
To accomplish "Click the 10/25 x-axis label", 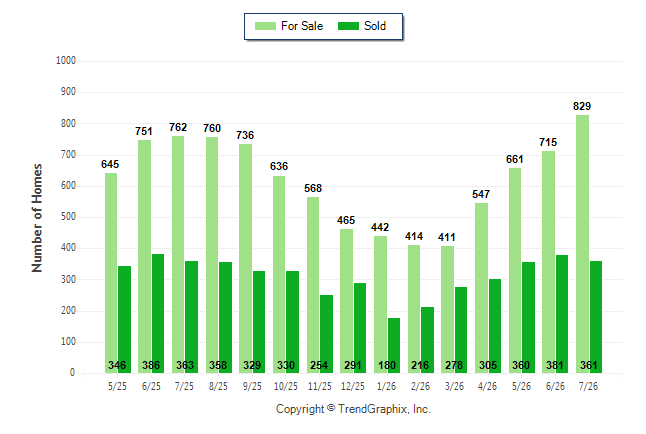I will pyautogui.click(x=286, y=386).
